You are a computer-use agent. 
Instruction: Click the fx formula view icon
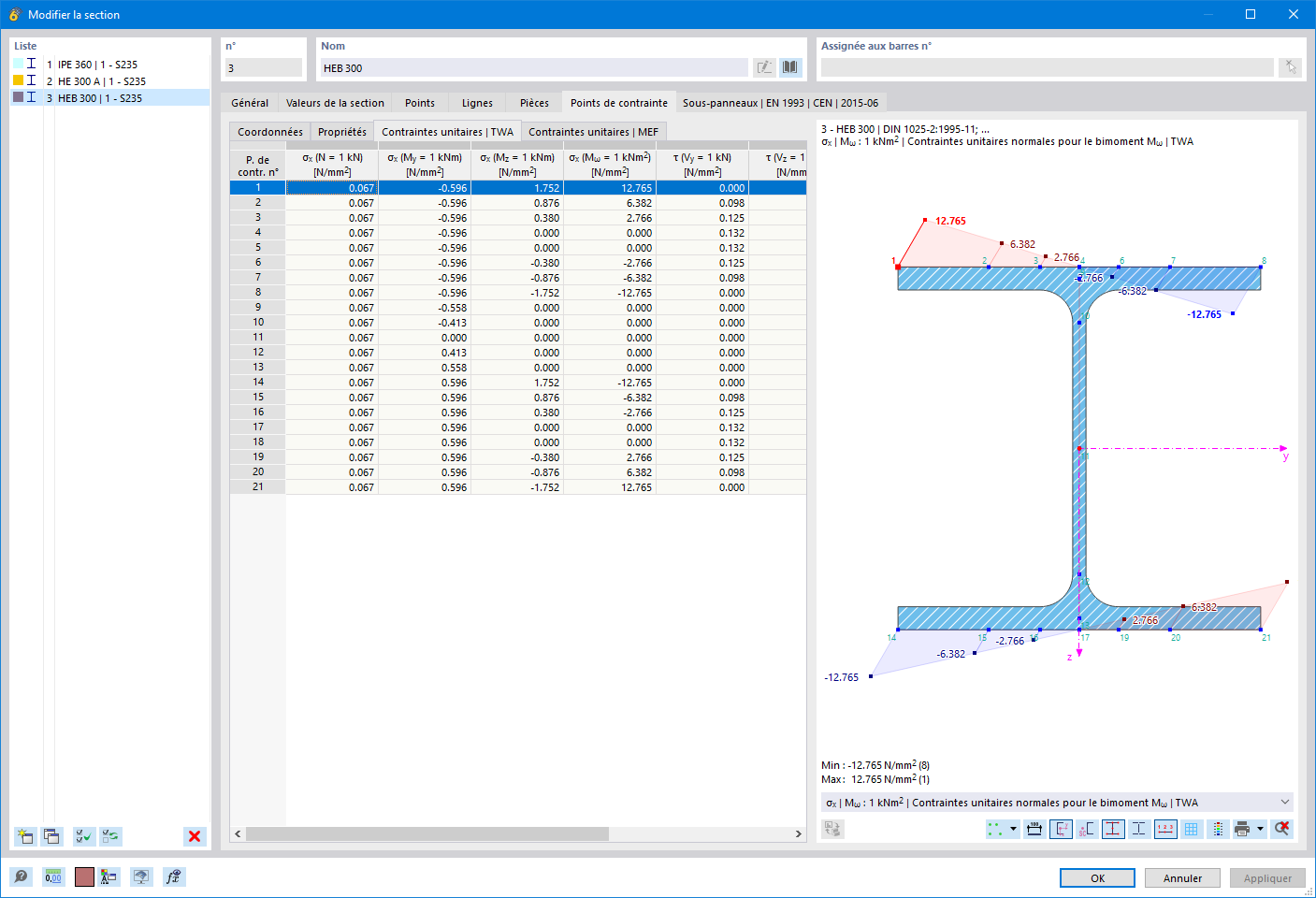173,876
